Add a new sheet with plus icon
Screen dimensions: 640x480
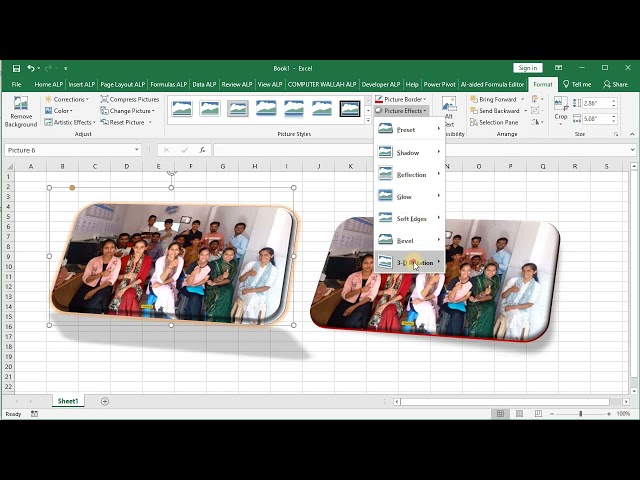click(105, 402)
